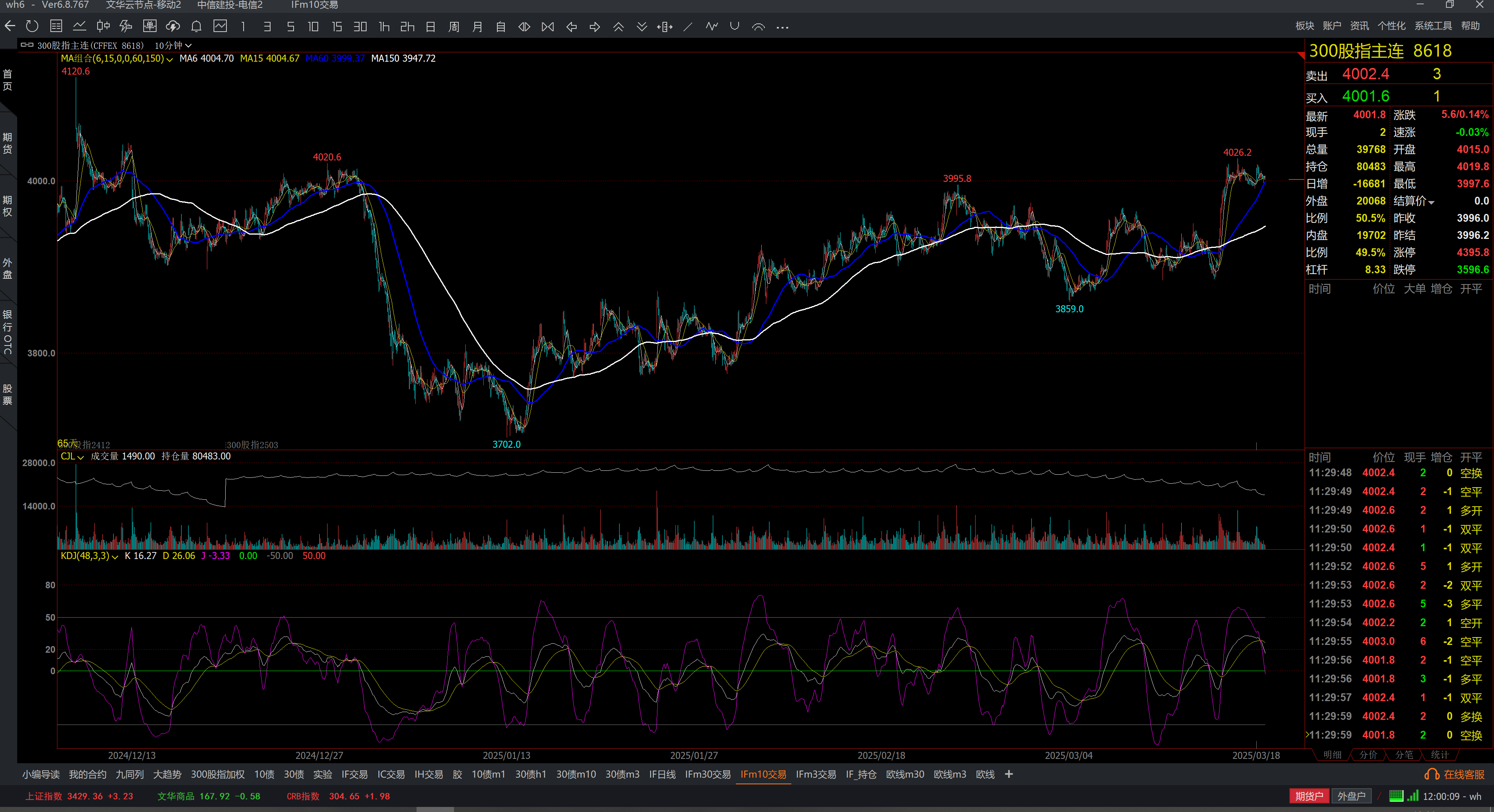Switch to the IF日线 tab

[662, 774]
